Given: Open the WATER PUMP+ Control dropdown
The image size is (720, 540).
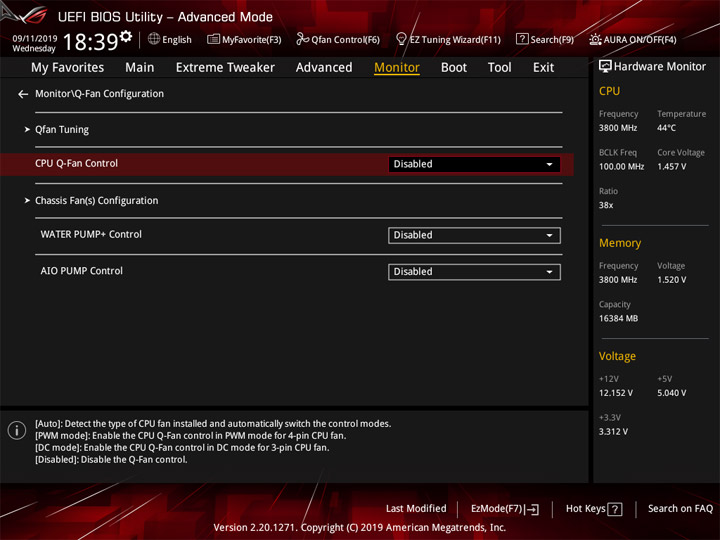Looking at the screenshot, I should click(x=474, y=236).
